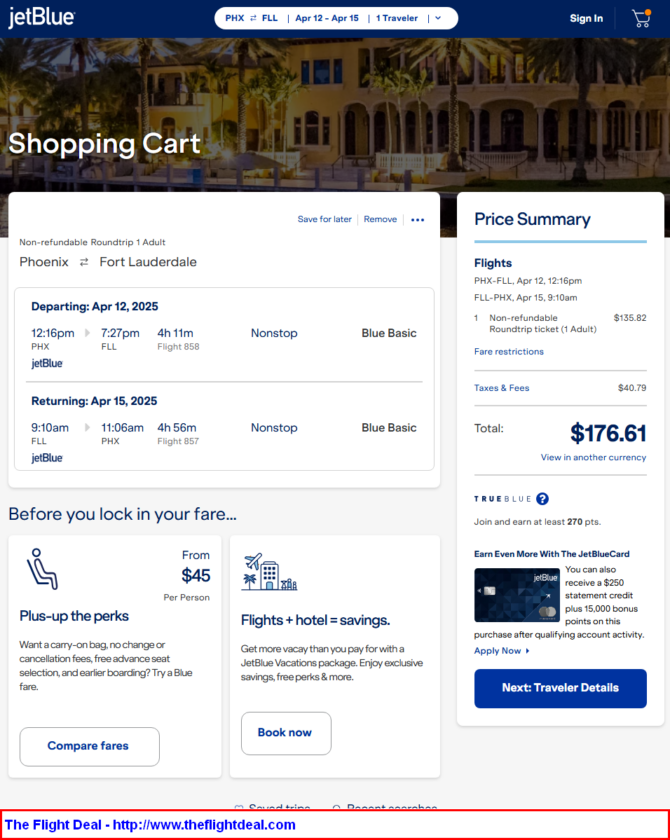Click the jetBlue logo in the header

(x=42, y=18)
